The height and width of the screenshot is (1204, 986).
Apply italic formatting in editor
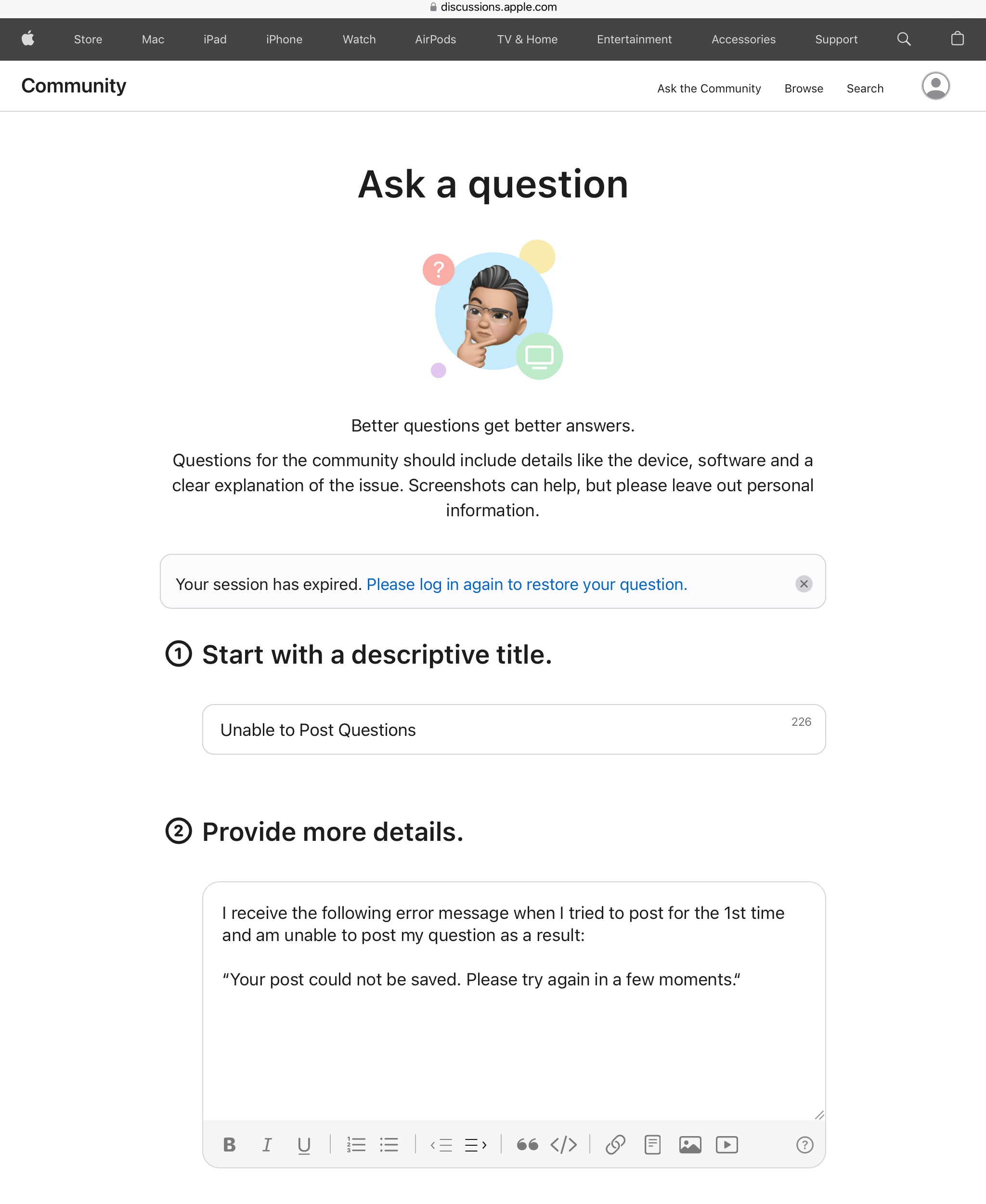click(x=266, y=1144)
